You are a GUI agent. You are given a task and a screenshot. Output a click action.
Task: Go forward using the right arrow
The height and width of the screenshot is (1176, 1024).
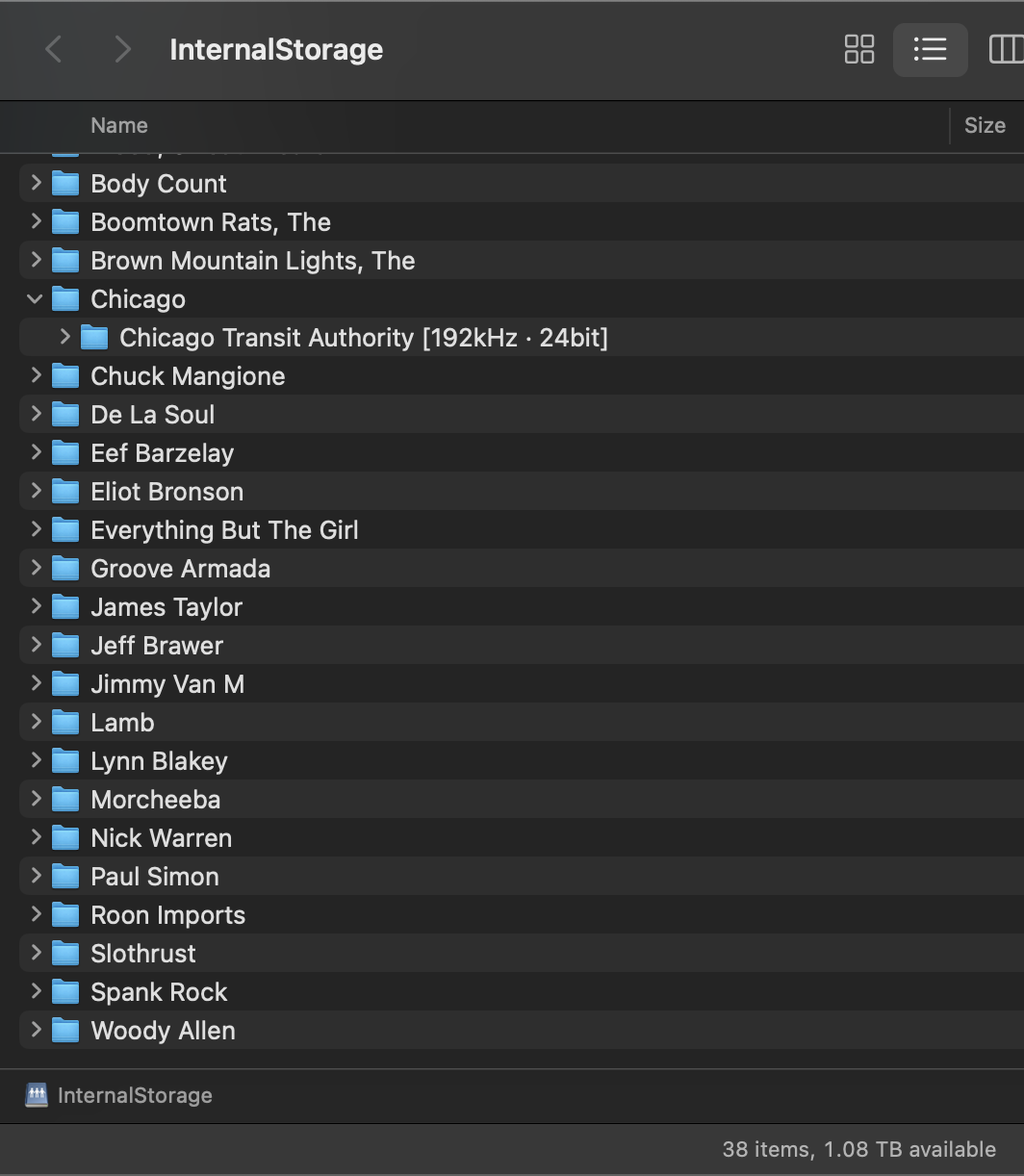[x=121, y=49]
